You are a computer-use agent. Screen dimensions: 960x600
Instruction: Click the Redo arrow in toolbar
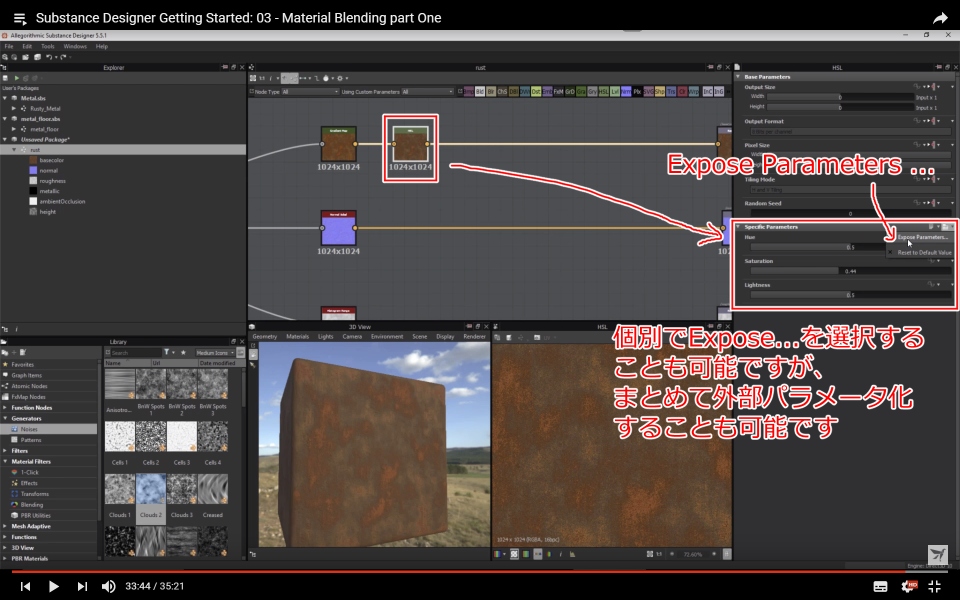(62, 57)
